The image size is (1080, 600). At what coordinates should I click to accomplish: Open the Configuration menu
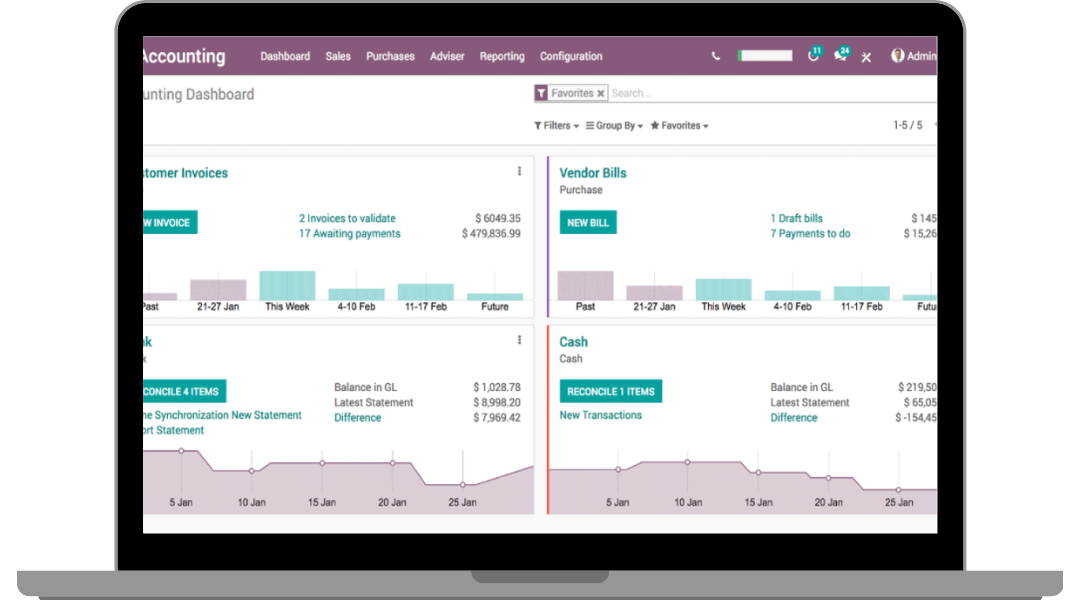click(571, 57)
